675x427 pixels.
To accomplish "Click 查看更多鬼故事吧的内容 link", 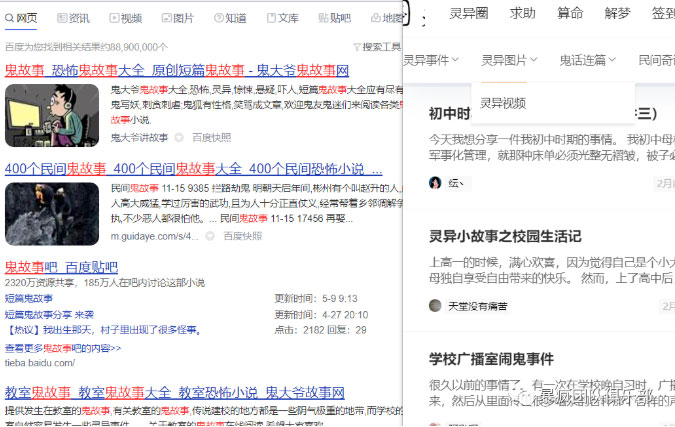I will (x=63, y=348).
